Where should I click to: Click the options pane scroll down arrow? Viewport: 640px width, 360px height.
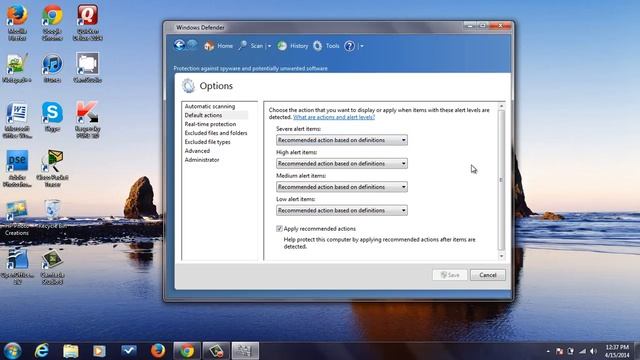[502, 256]
